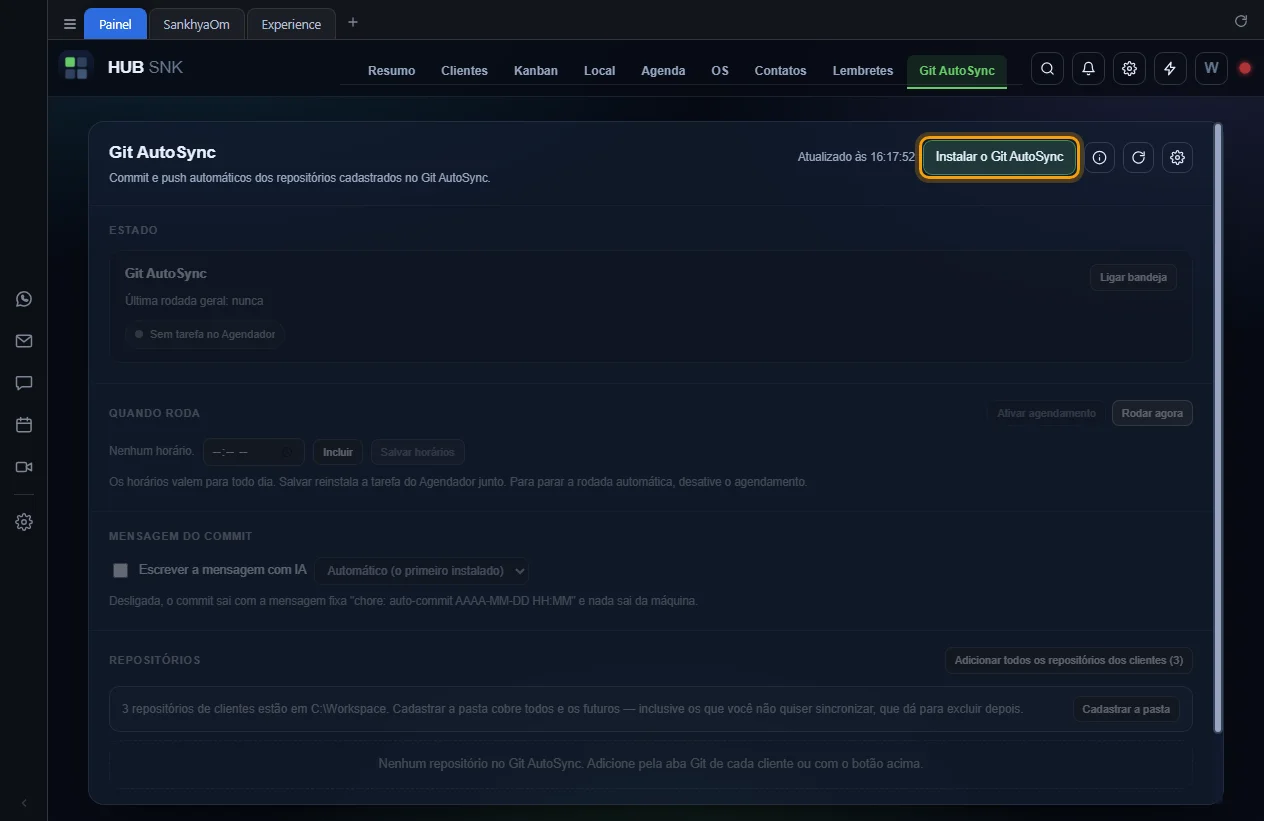1264x821 pixels.
Task: Click the HUB SNK logo icon
Action: (76, 68)
